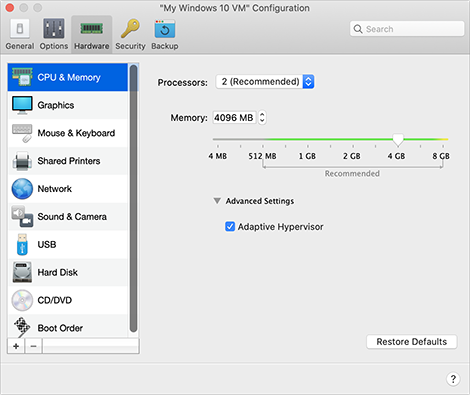This screenshot has width=470, height=395.
Task: Click the sidebar scrollbar
Action: (x=133, y=199)
